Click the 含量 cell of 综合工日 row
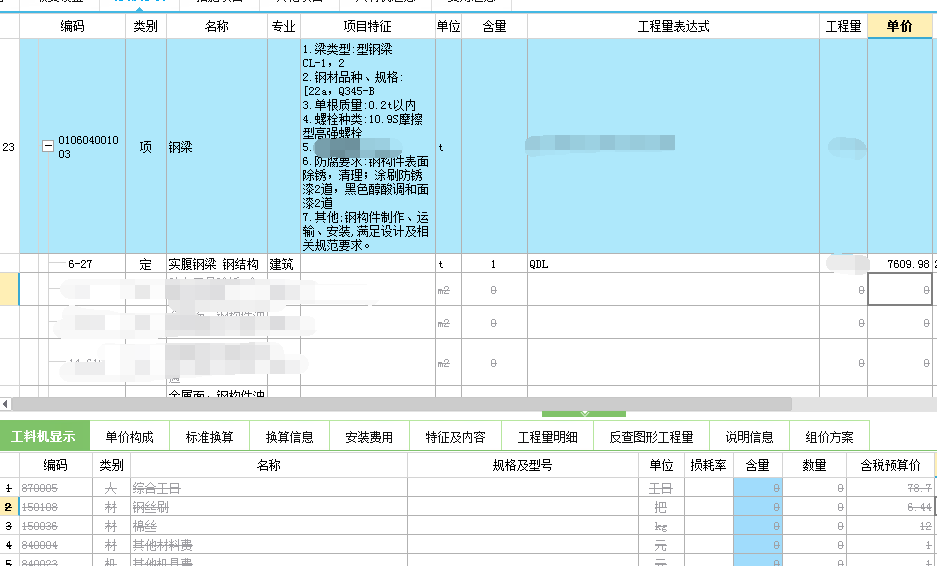 (x=757, y=488)
